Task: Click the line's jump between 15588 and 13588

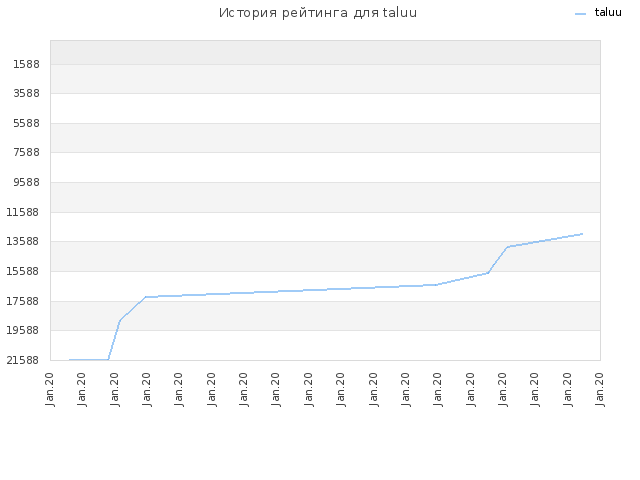Action: coord(498,260)
